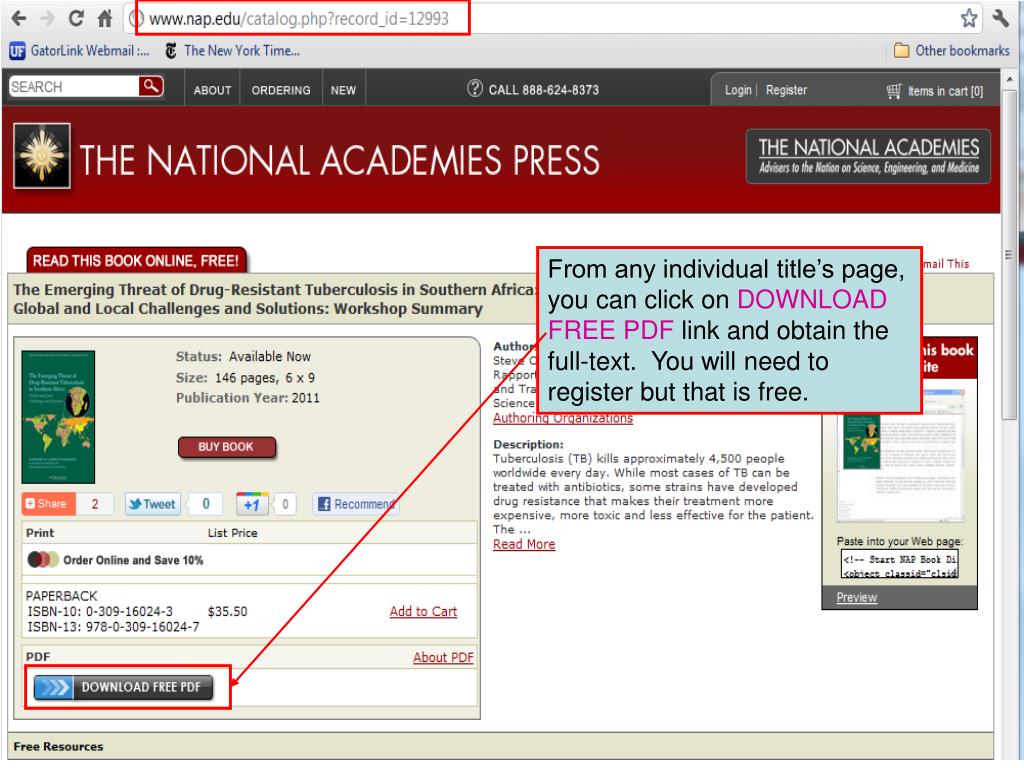Open the Read This Book Online, Free tab
The width and height of the screenshot is (1024, 768).
pyautogui.click(x=136, y=261)
